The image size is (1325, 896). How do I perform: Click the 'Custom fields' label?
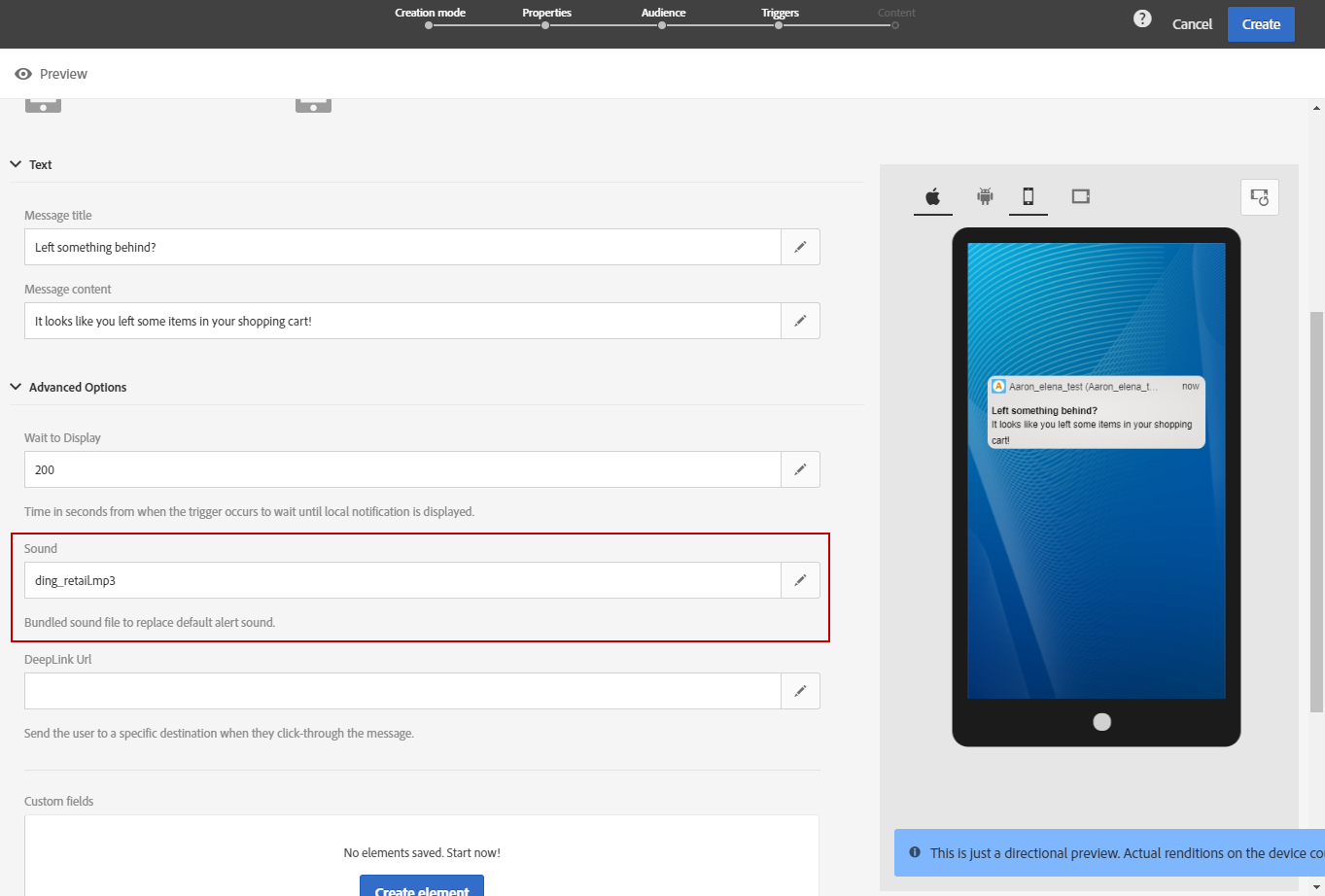59,801
